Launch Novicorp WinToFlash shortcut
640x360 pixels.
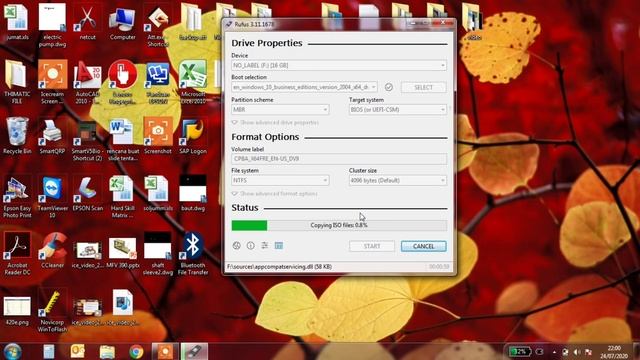coord(52,311)
